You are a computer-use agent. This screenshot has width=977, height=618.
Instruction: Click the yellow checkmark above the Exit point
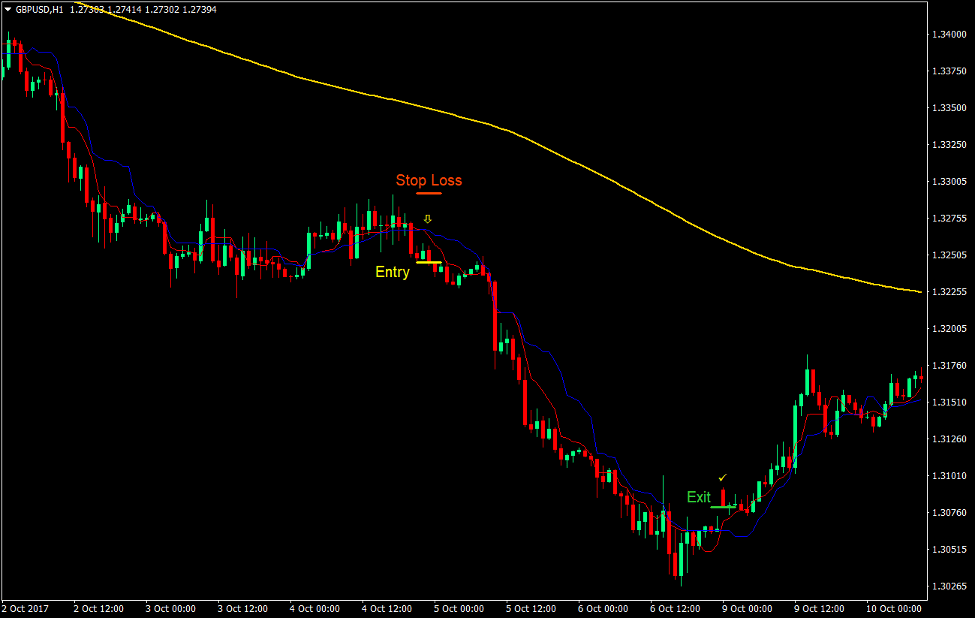(x=723, y=479)
